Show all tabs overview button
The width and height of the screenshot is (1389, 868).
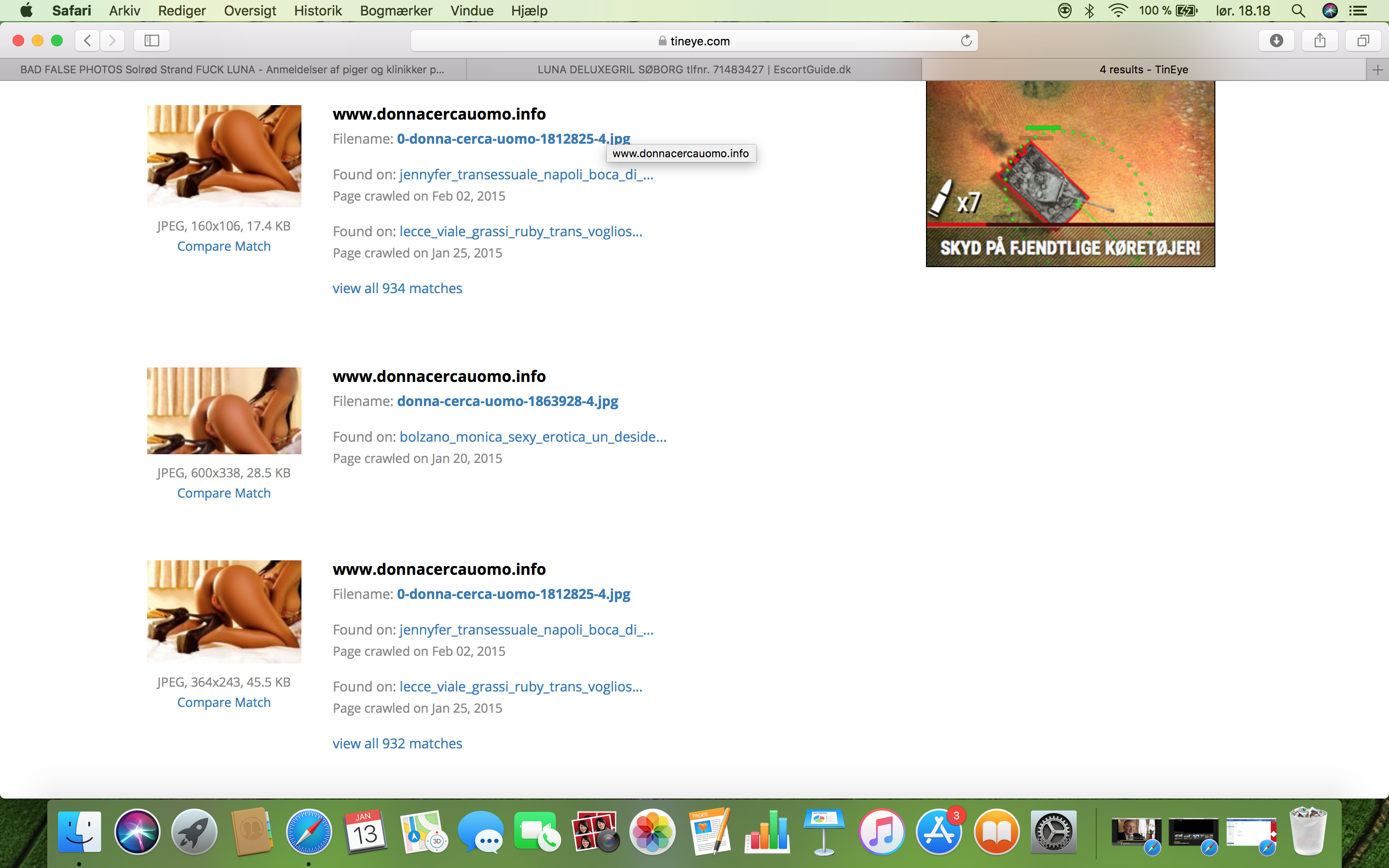click(x=1363, y=40)
